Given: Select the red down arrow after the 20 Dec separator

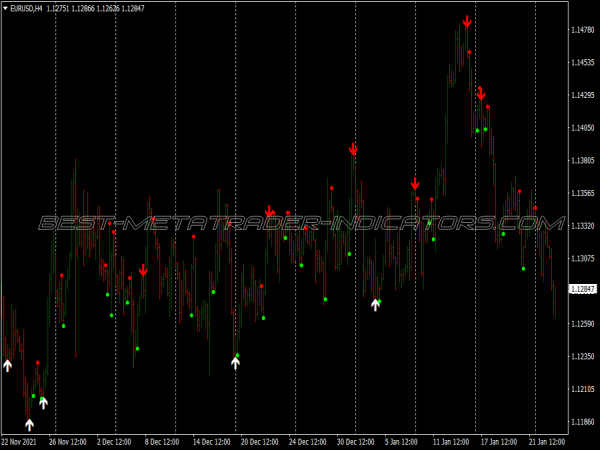Looking at the screenshot, I should point(269,212).
